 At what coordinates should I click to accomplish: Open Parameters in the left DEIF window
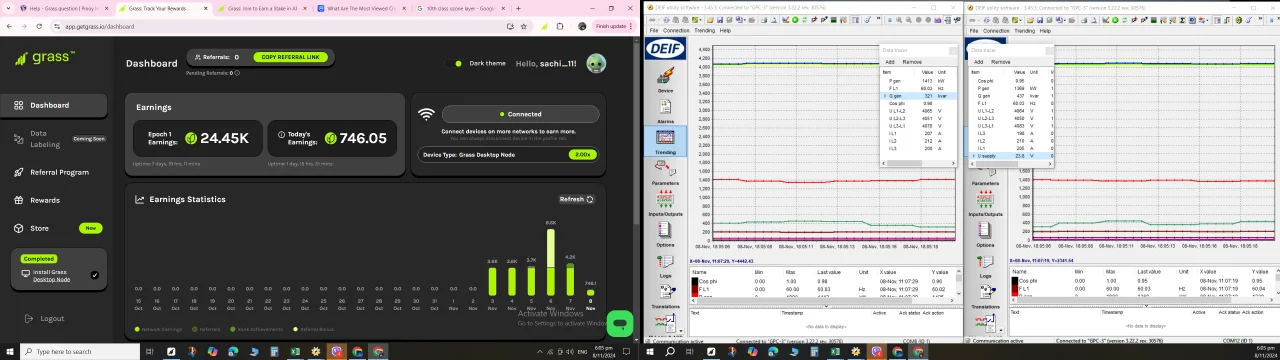665,172
